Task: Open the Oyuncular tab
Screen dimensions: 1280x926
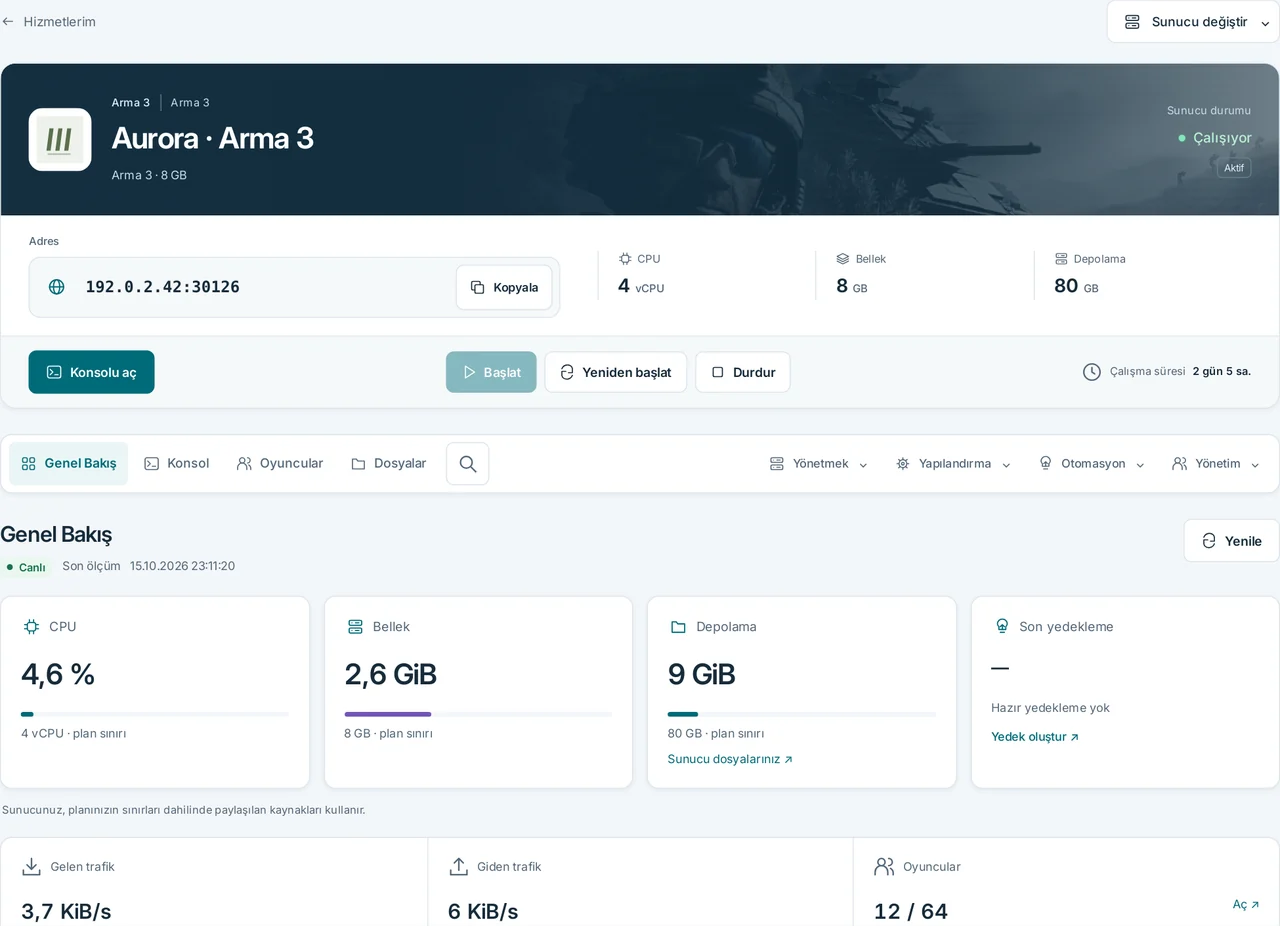Action: click(280, 464)
